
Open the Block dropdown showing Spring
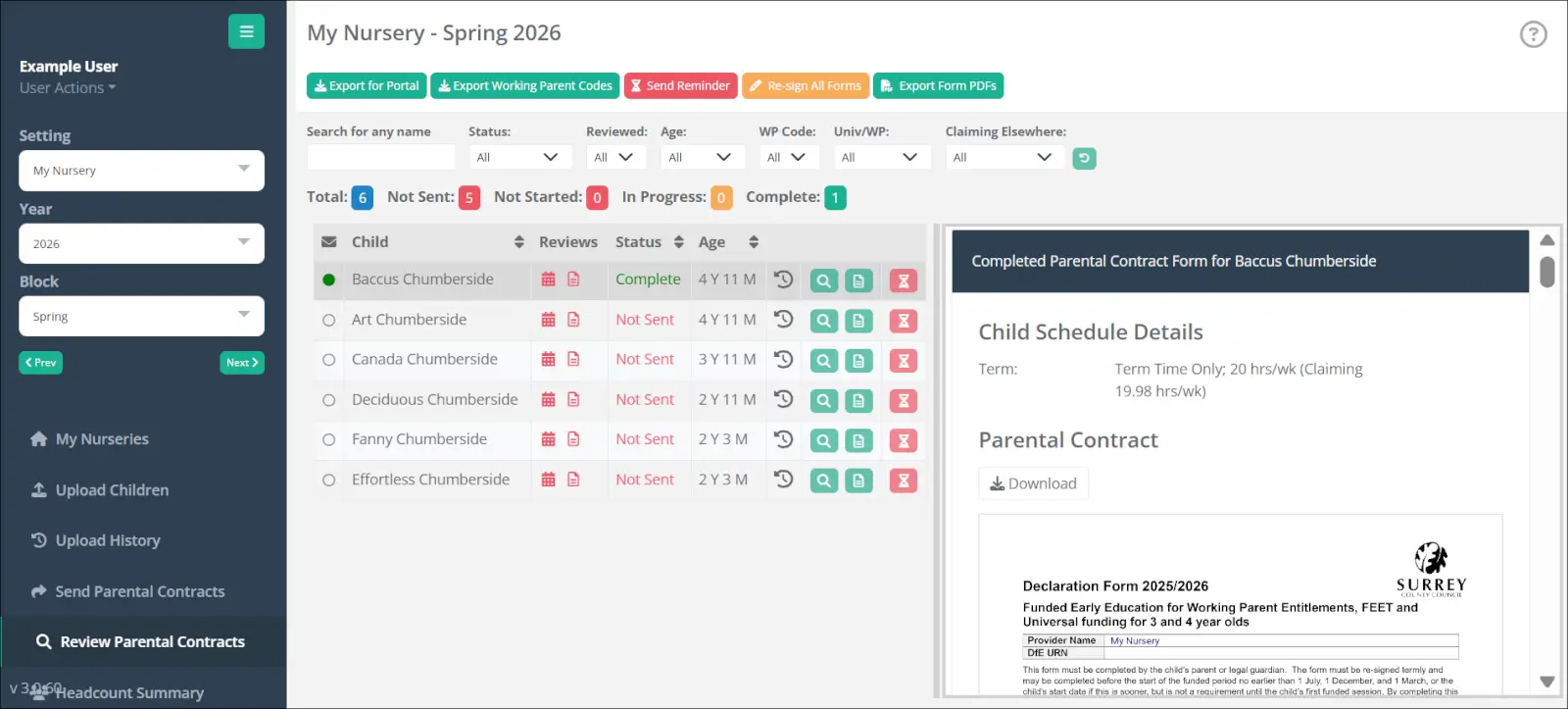tap(141, 317)
